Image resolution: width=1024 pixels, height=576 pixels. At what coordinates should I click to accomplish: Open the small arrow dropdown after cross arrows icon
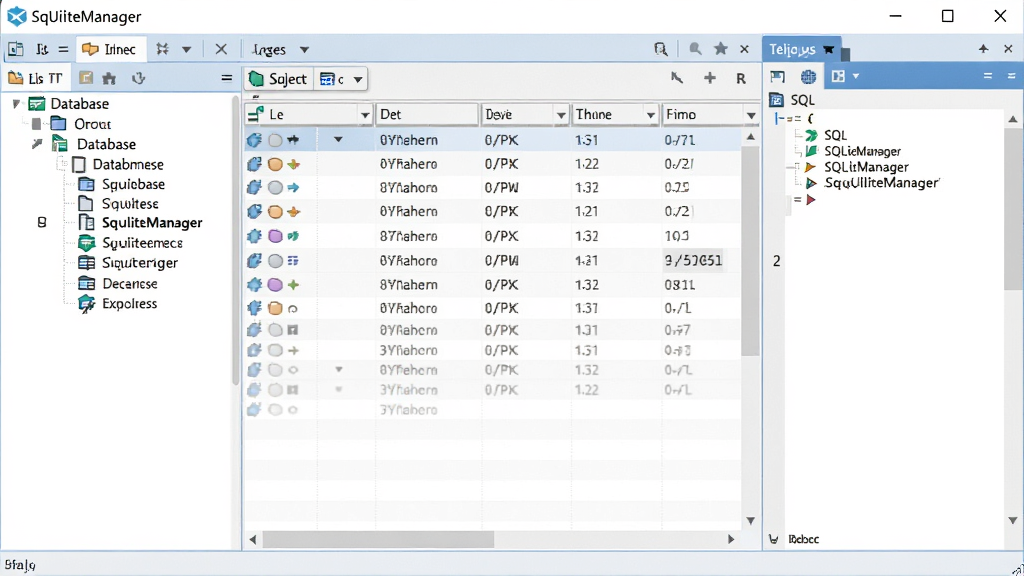(x=187, y=50)
